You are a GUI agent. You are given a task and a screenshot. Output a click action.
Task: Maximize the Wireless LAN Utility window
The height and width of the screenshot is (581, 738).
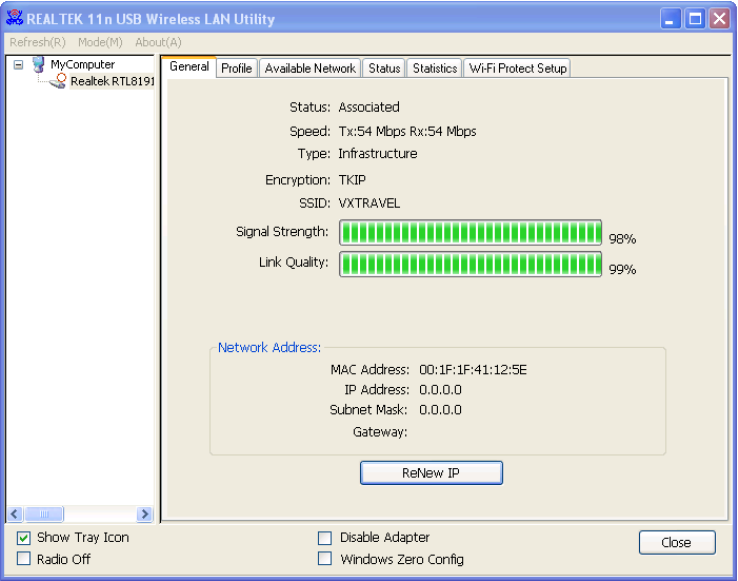point(695,19)
